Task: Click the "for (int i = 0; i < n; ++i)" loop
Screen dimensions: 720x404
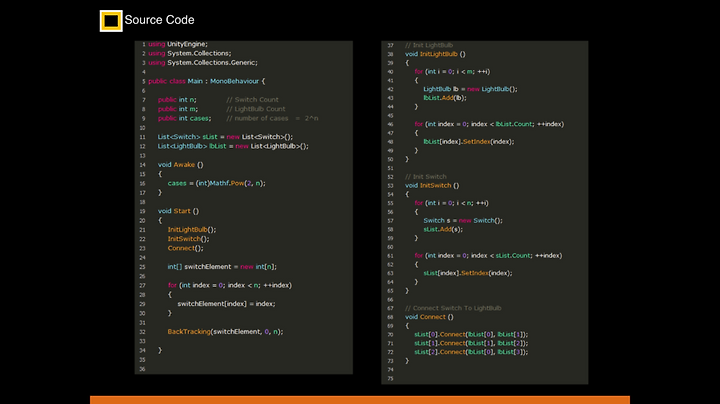Action: 451,203
